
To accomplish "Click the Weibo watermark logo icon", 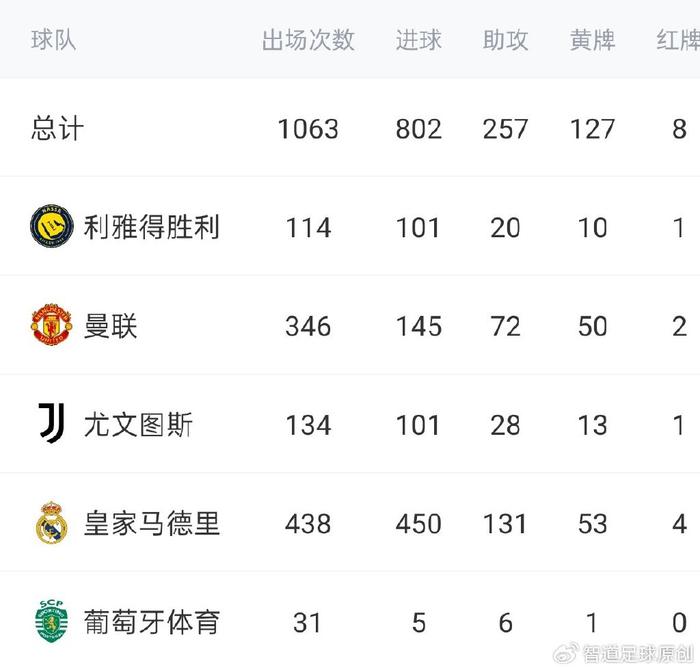I will coord(562,651).
